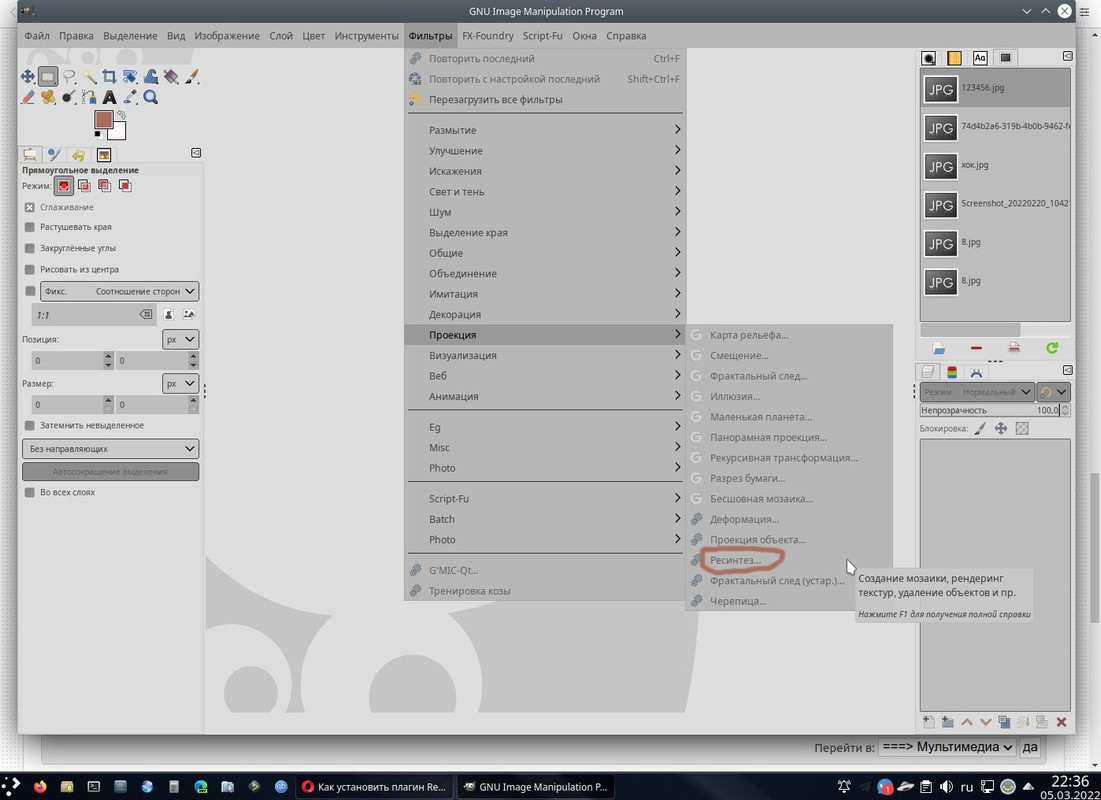Select the Move tool in toolbox
The width and height of the screenshot is (1101, 800).
click(27, 76)
